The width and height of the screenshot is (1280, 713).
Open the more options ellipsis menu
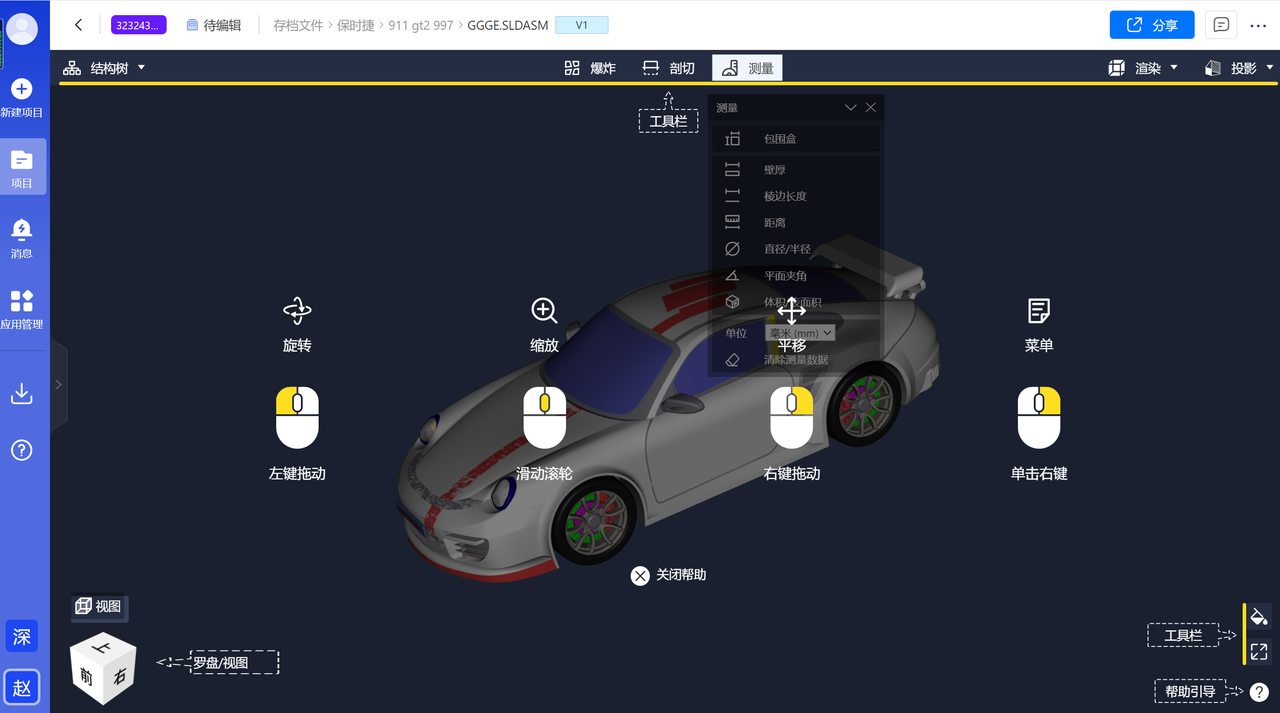coord(1258,26)
